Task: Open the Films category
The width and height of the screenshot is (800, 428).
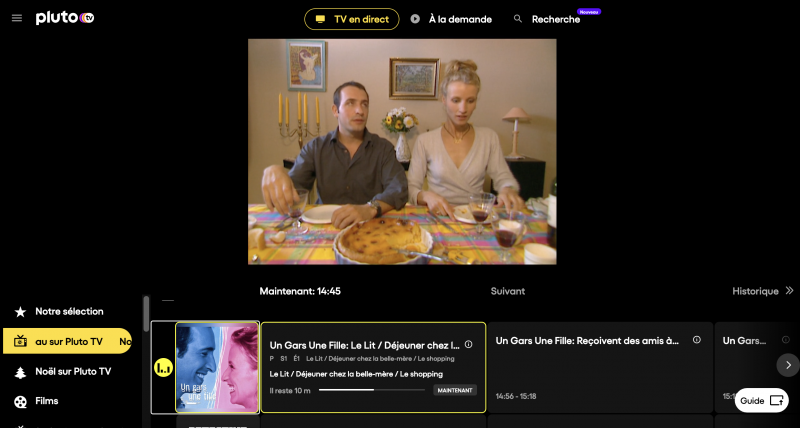Action: click(x=46, y=401)
